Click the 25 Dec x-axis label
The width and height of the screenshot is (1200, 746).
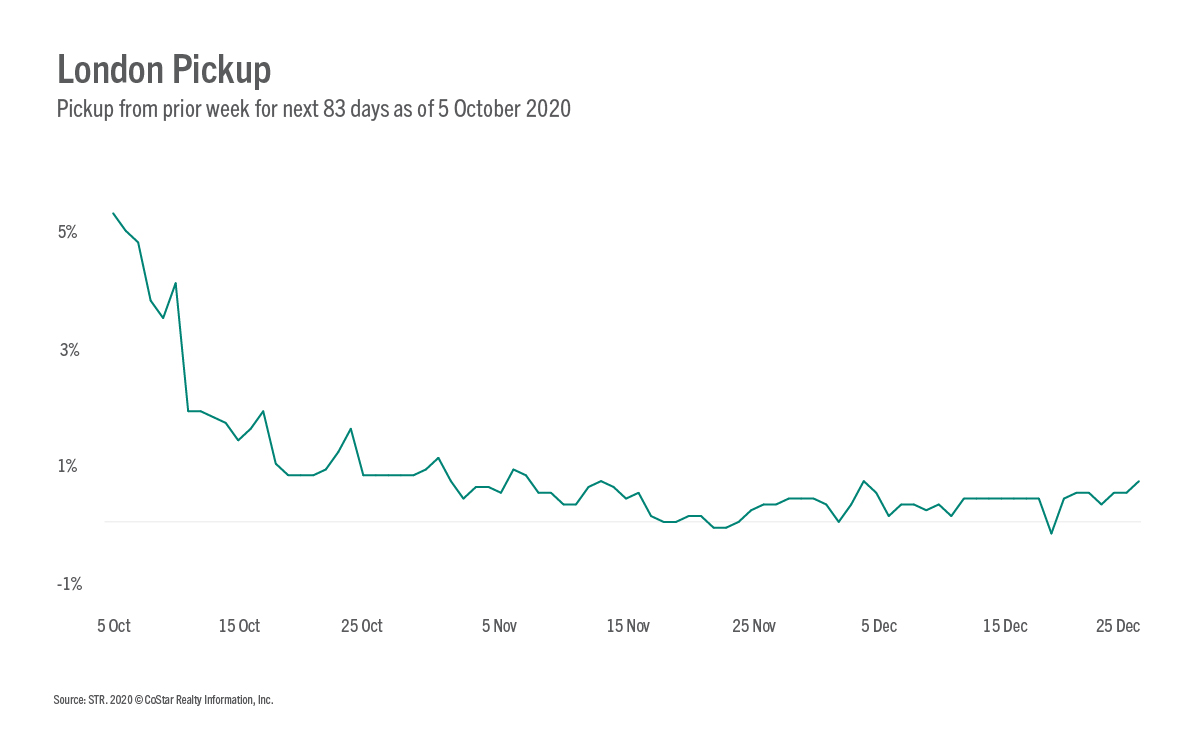[1118, 626]
